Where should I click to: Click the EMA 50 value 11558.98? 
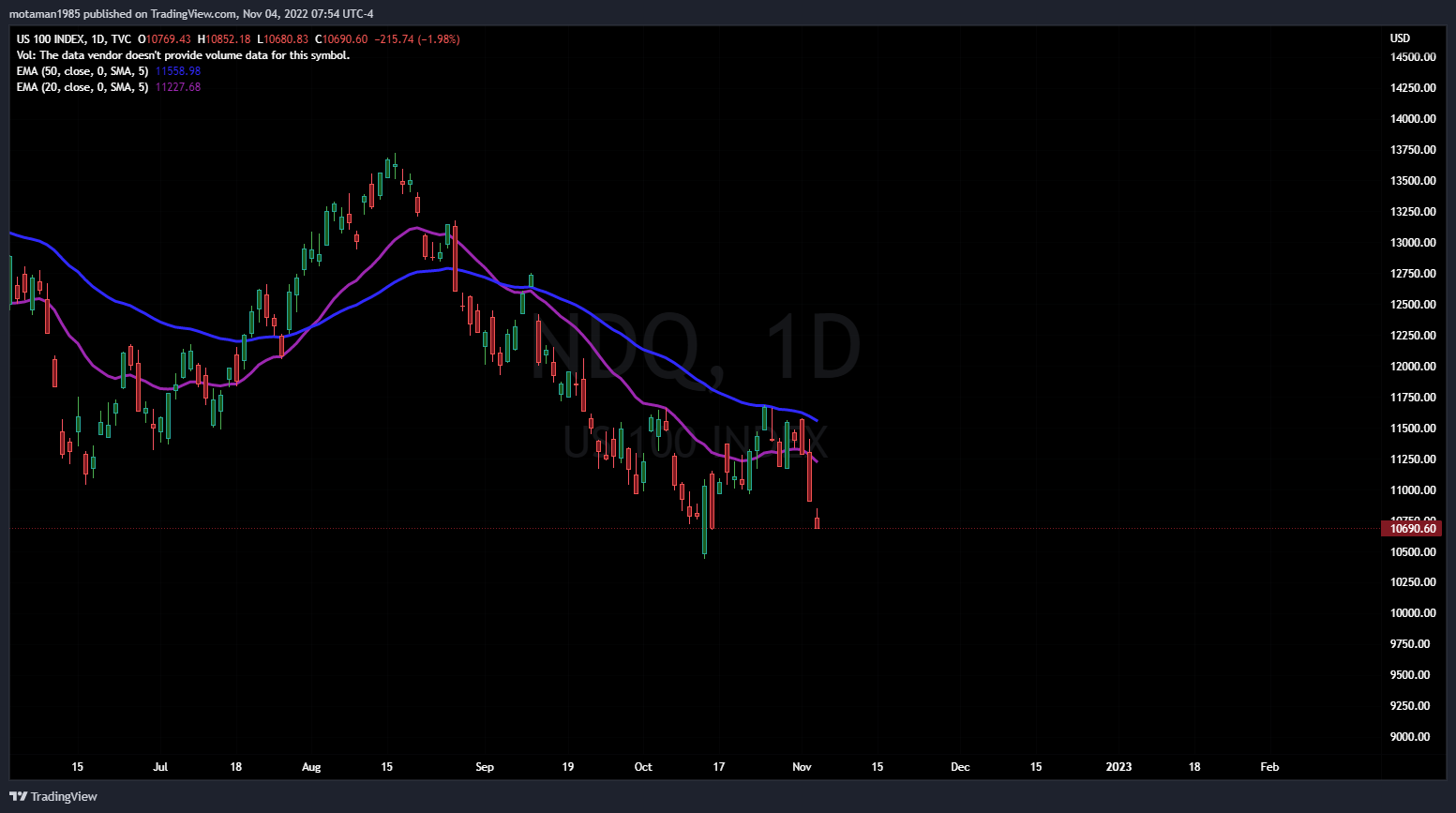(x=178, y=71)
